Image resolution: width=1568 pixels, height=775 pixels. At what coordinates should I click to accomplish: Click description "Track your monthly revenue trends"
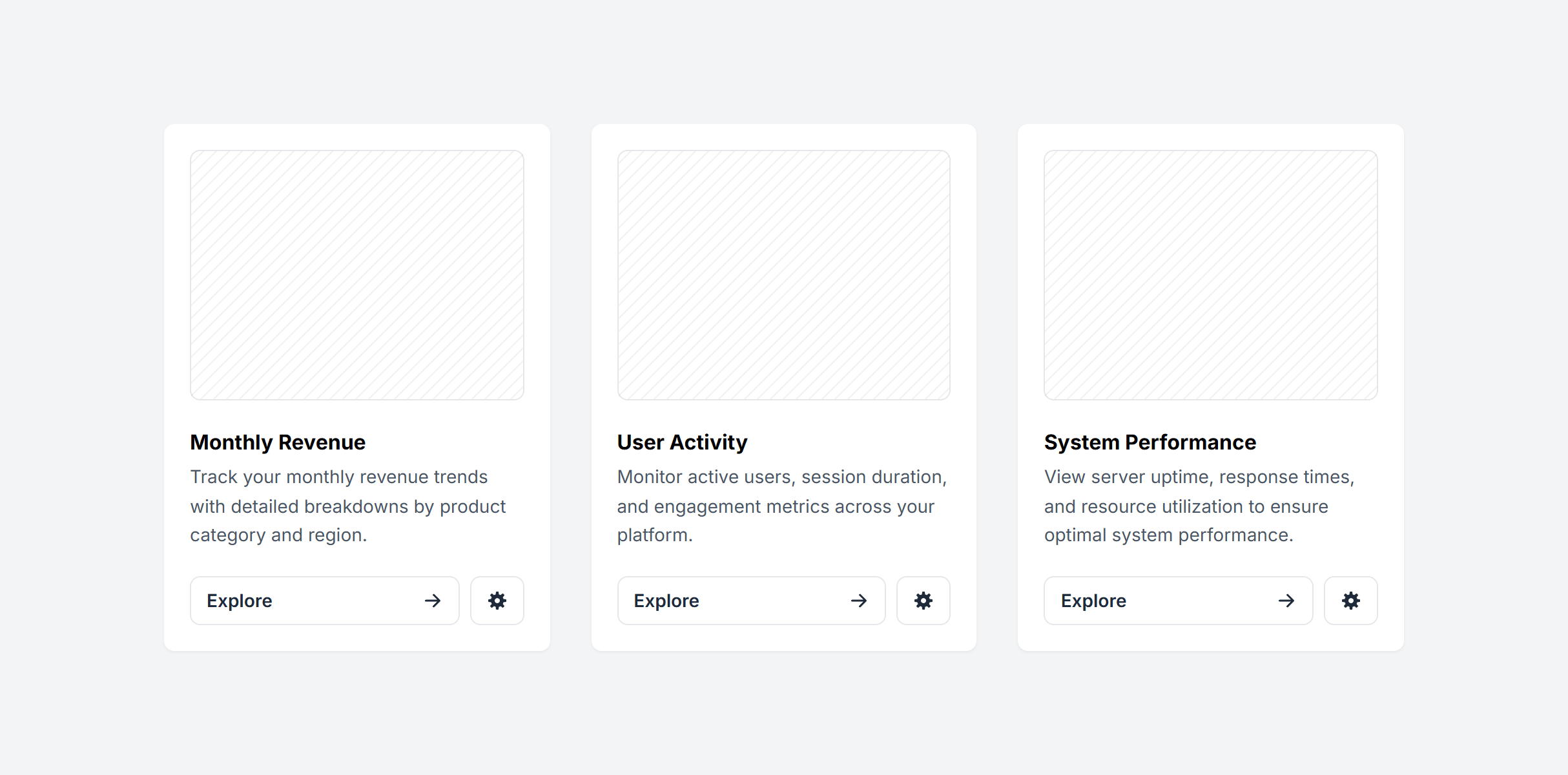339,477
